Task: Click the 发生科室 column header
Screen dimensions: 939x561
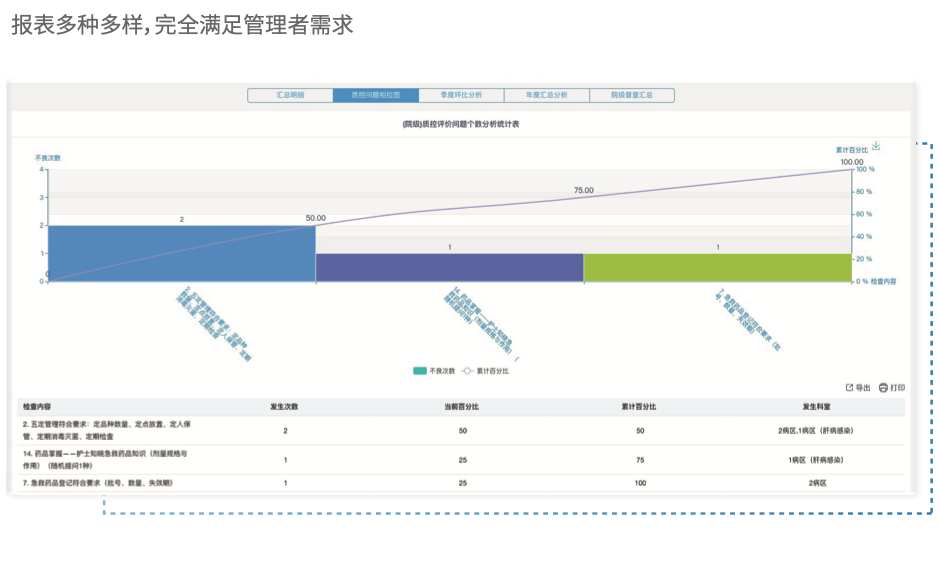Action: (816, 407)
